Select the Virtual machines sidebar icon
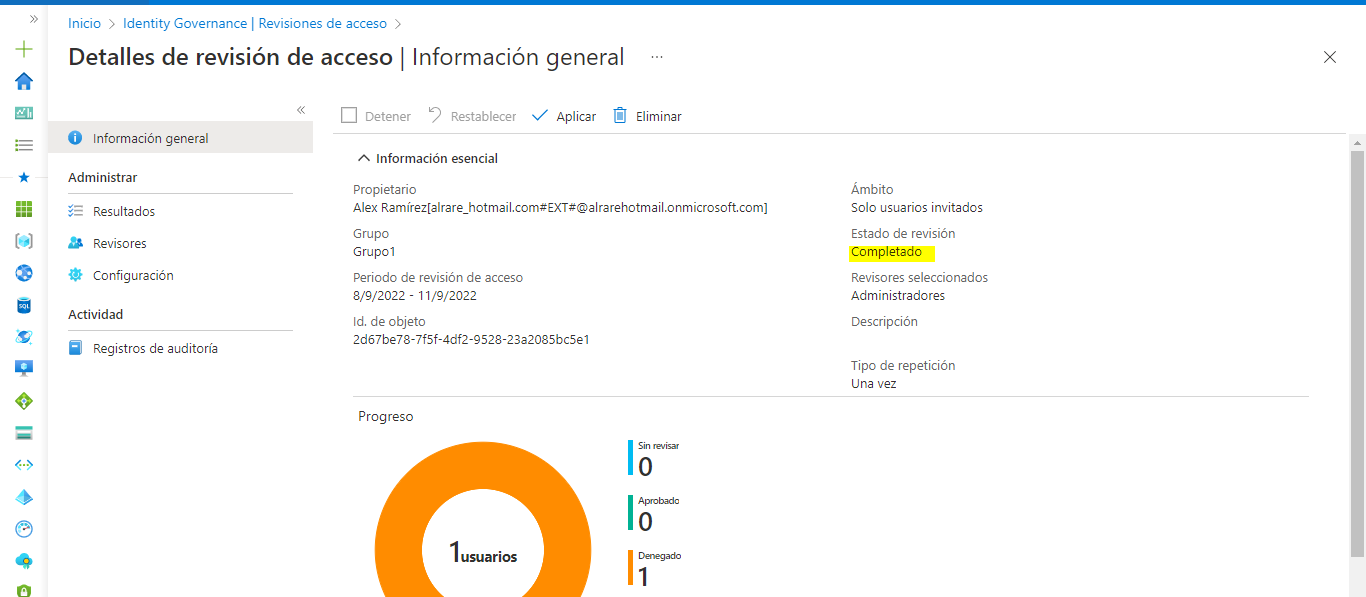1366x597 pixels. click(x=23, y=368)
